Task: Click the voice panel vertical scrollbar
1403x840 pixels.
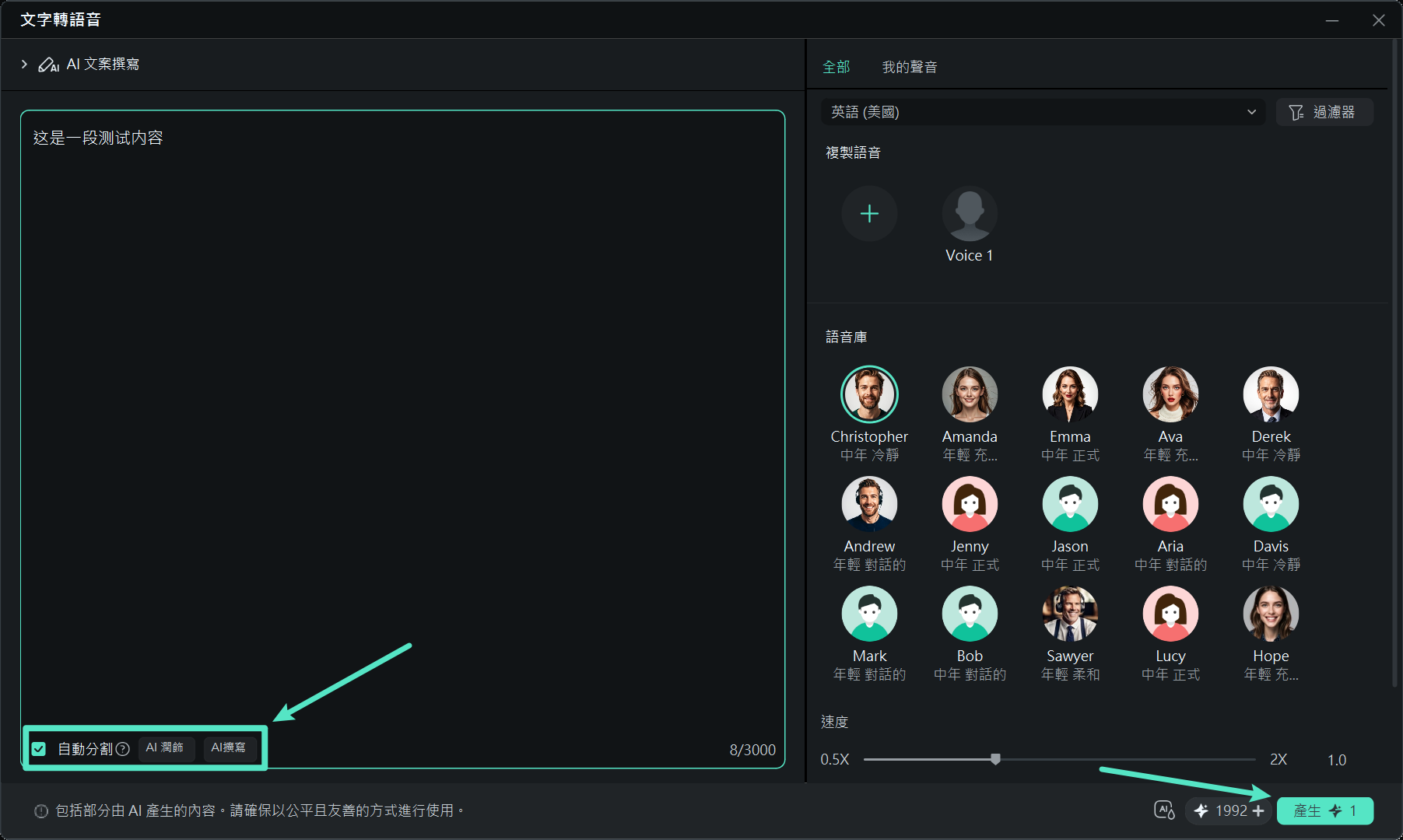Action: click(x=1394, y=363)
